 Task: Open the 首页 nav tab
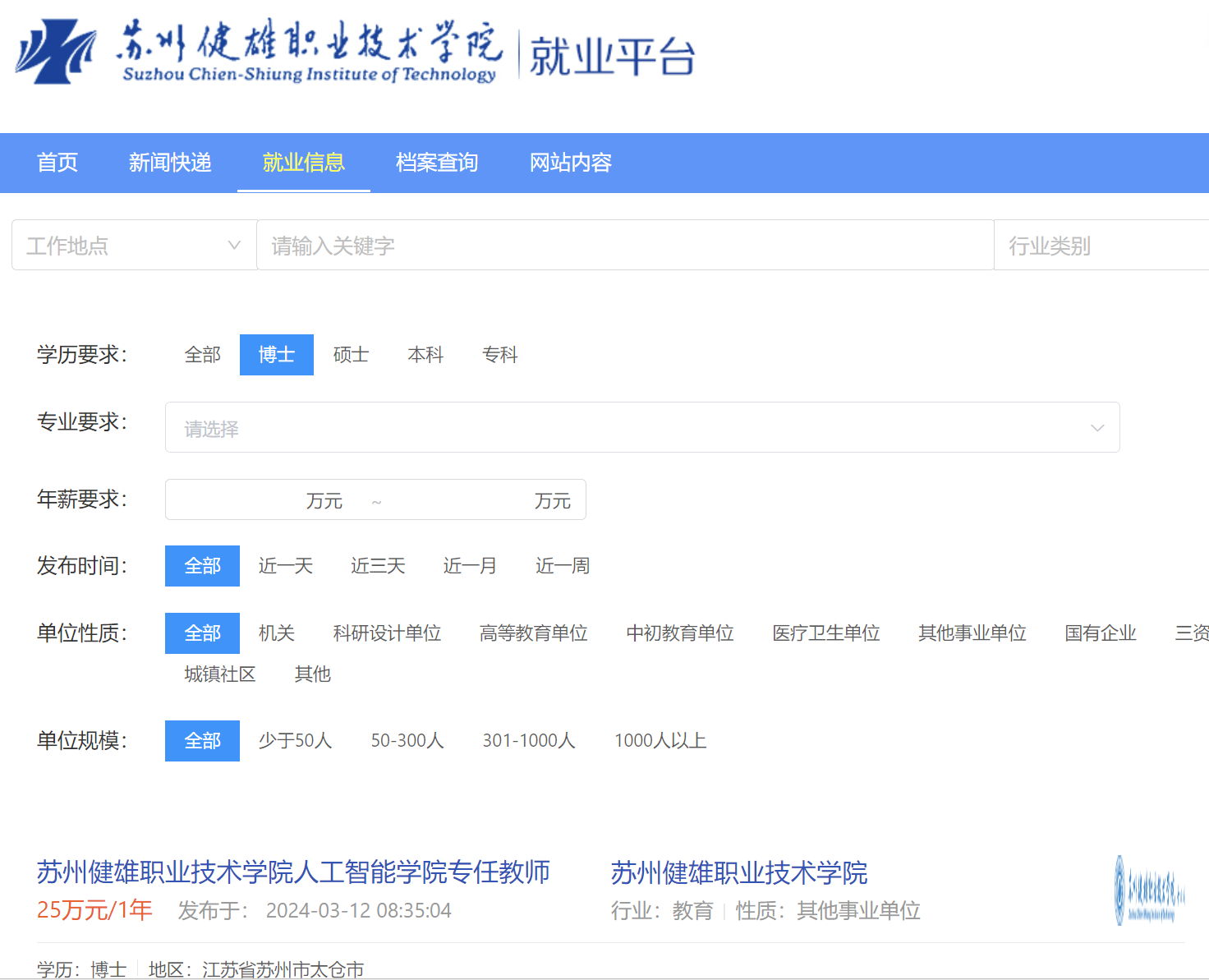[x=57, y=163]
